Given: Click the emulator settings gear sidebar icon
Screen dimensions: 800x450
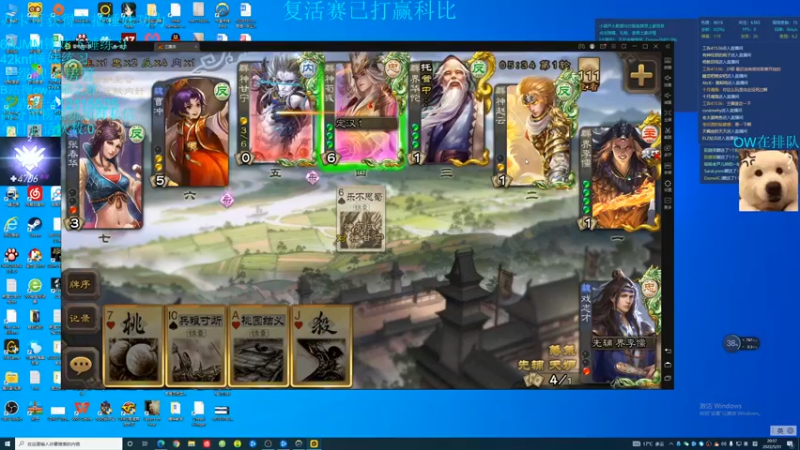Looking at the screenshot, I should (667, 184).
